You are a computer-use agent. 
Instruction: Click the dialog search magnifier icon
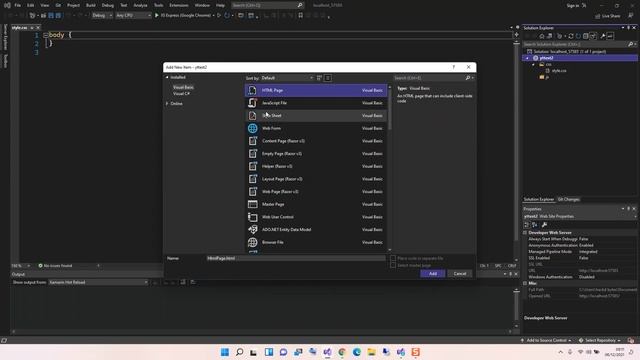[x=468, y=78]
